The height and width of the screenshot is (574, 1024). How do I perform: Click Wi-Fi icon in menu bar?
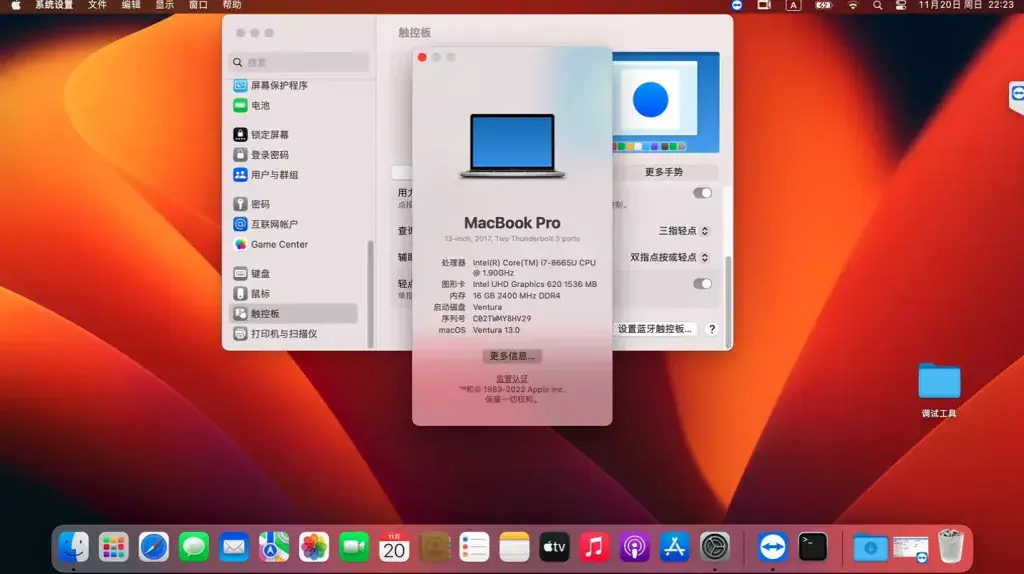tap(853, 5)
